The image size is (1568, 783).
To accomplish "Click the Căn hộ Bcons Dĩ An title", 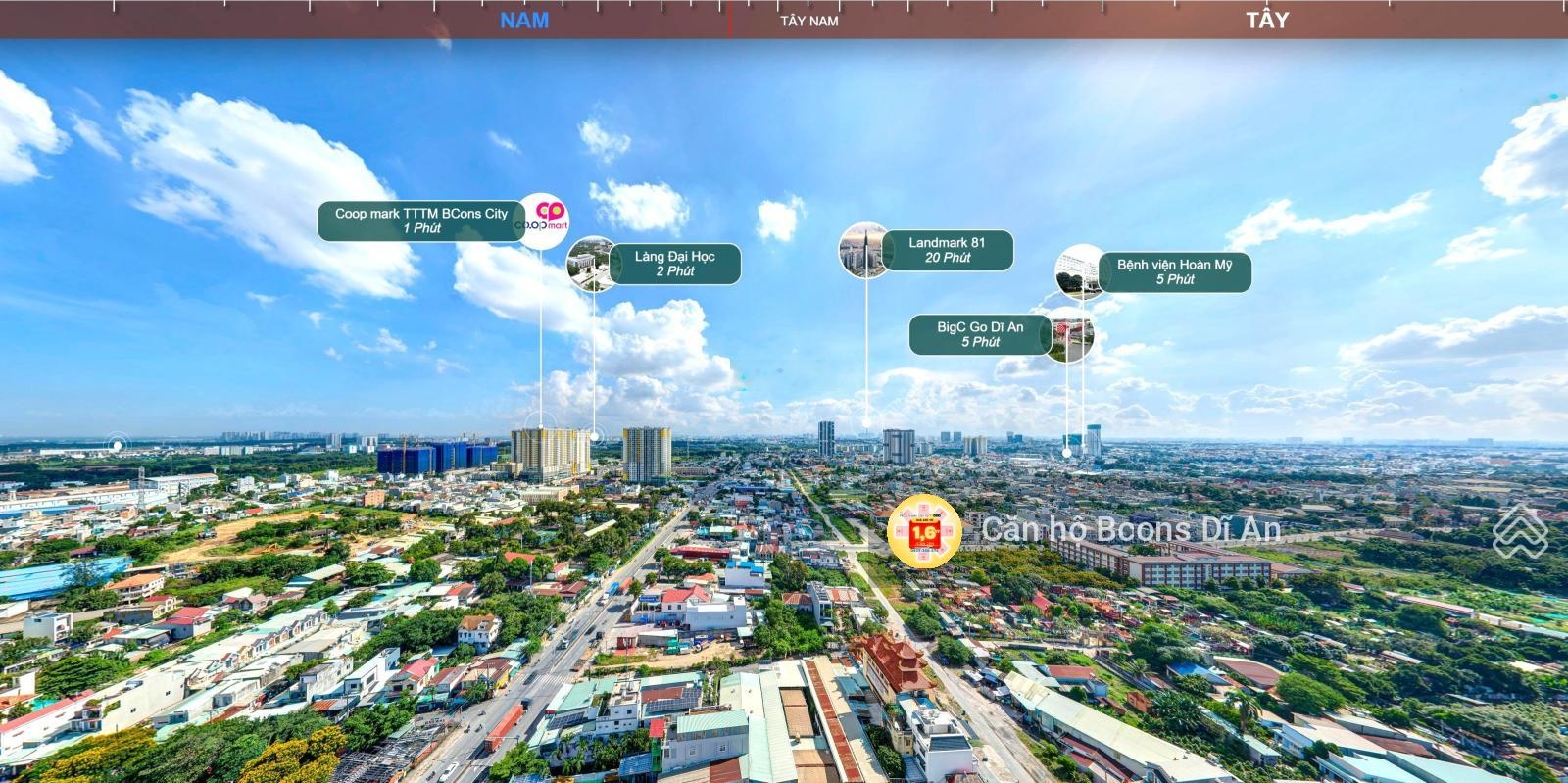I will (x=1131, y=530).
